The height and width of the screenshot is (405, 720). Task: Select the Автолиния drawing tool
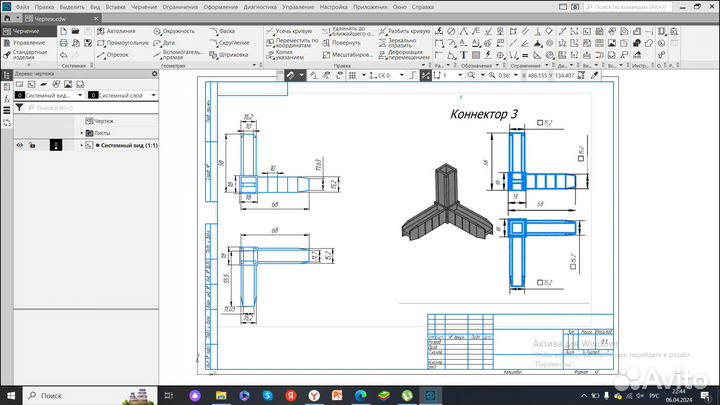(x=118, y=31)
